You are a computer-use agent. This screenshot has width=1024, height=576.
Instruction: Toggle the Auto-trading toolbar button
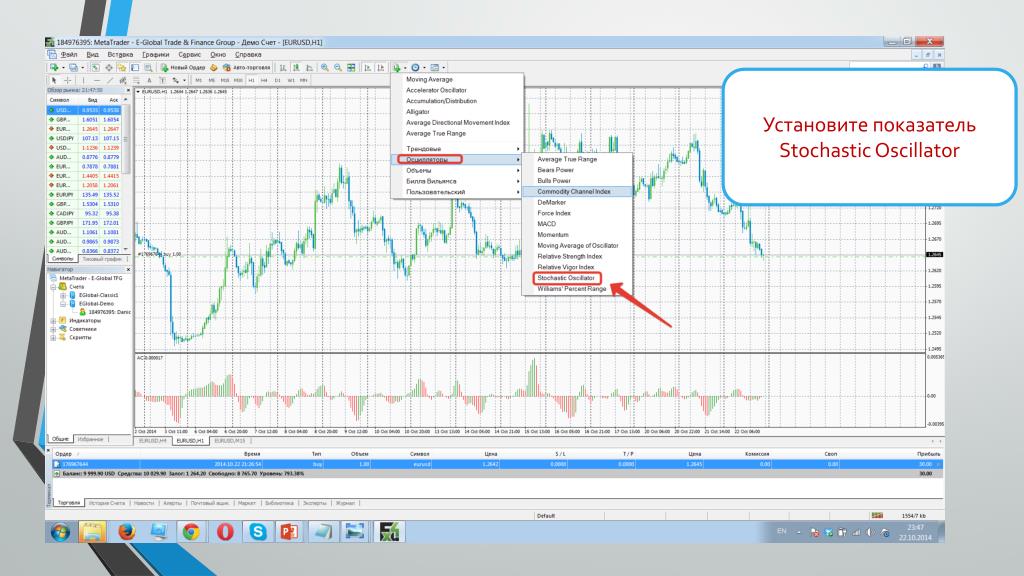[247, 67]
